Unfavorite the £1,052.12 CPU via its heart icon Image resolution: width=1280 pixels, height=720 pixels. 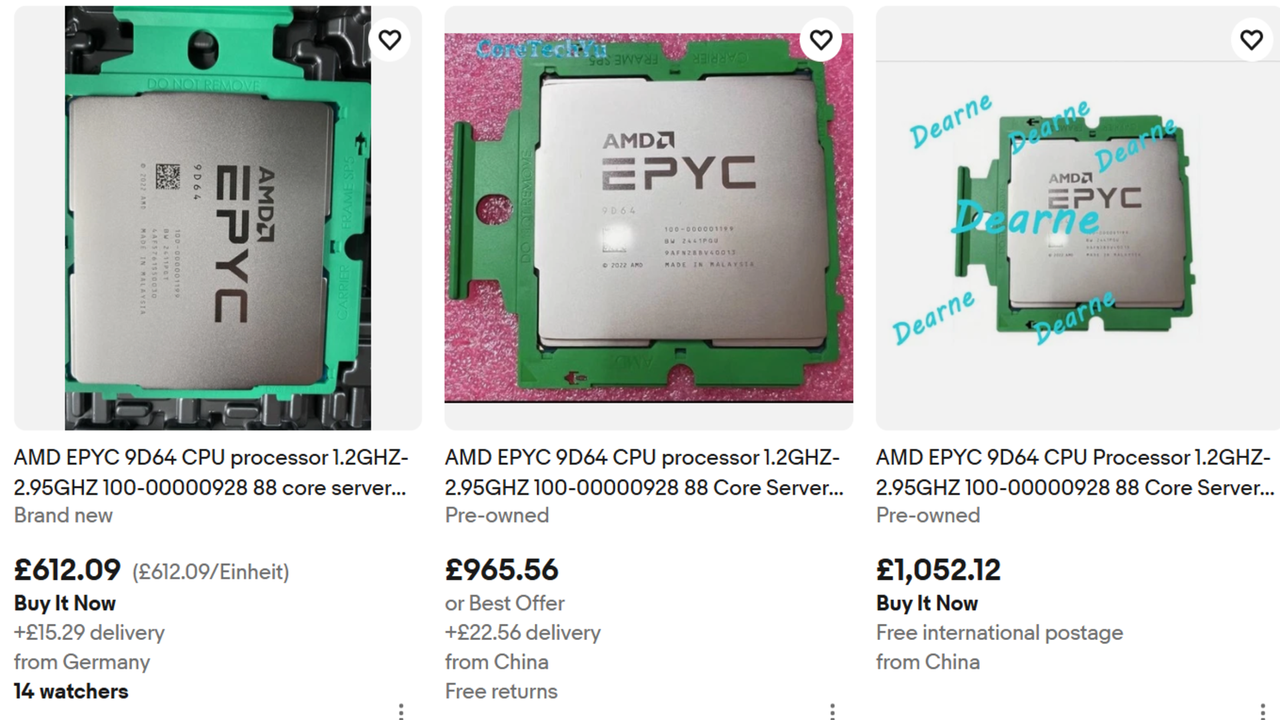1251,40
